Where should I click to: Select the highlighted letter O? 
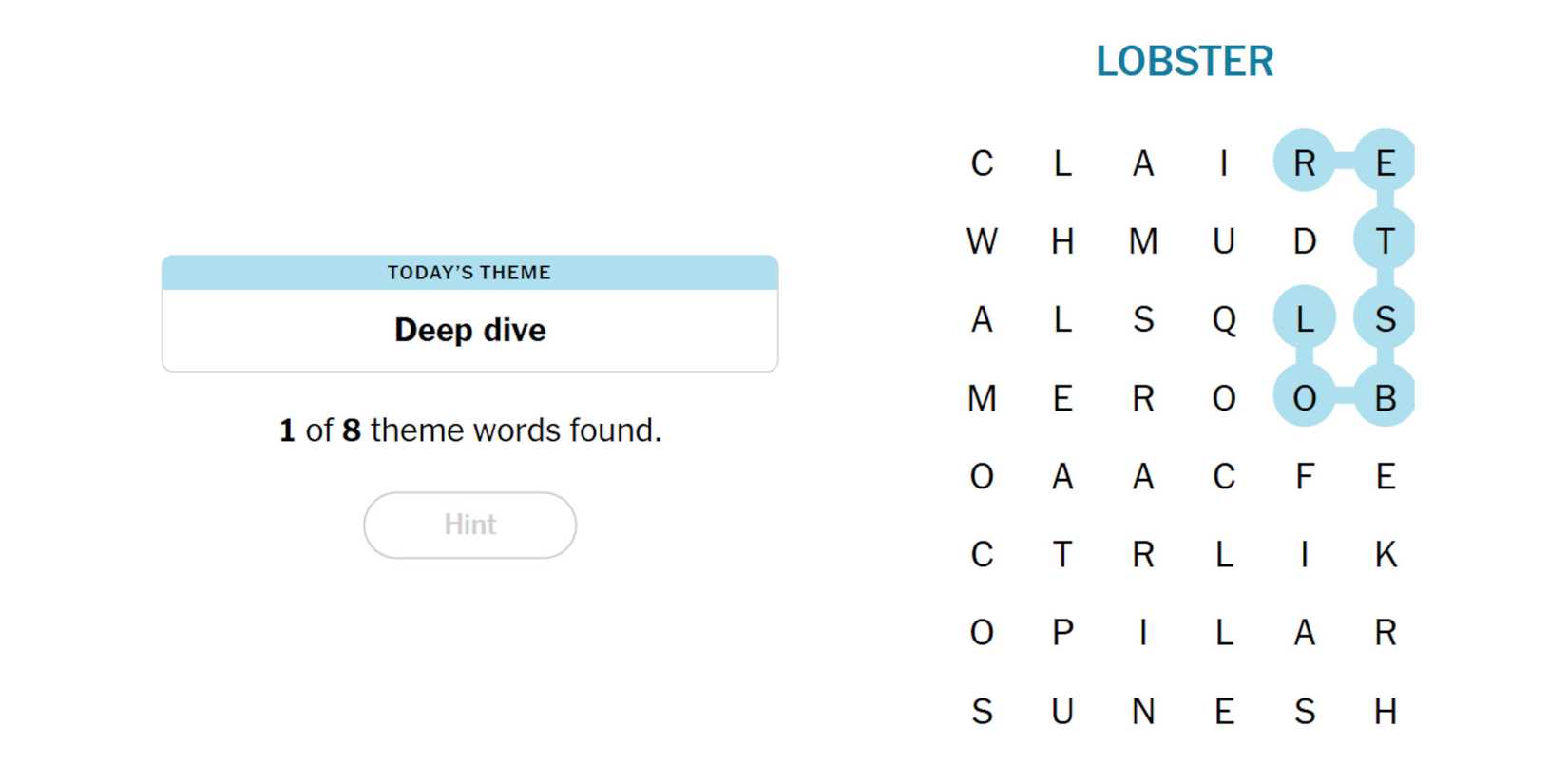pyautogui.click(x=1305, y=397)
